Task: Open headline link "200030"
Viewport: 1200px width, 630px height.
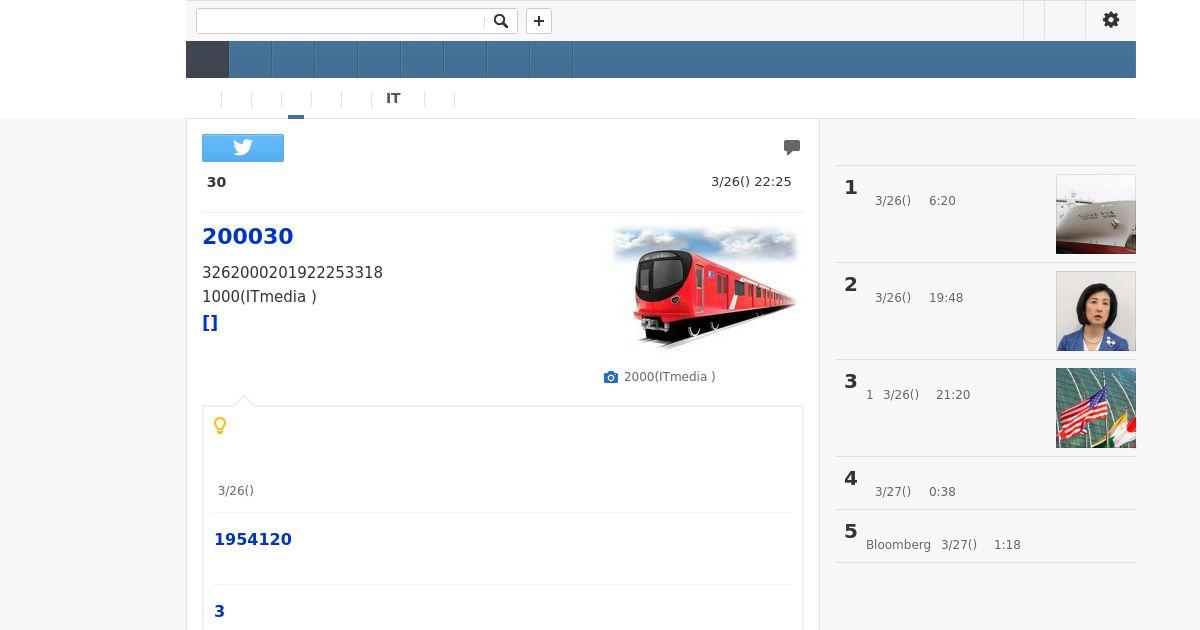Action: [248, 237]
